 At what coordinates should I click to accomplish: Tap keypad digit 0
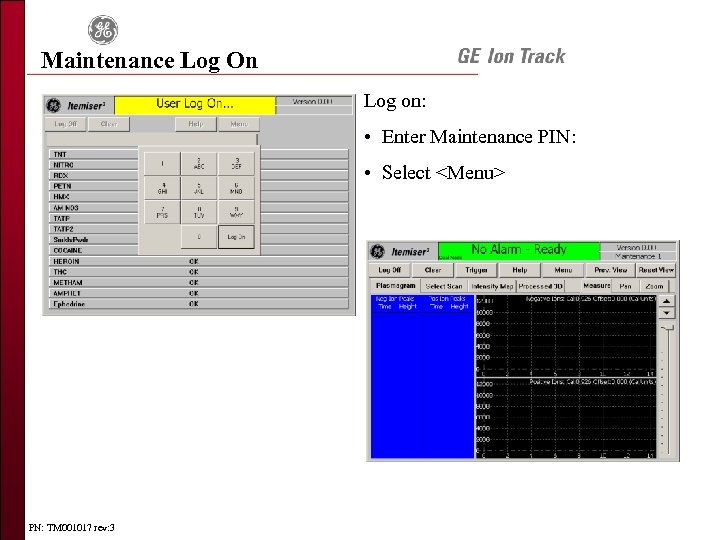point(199,237)
